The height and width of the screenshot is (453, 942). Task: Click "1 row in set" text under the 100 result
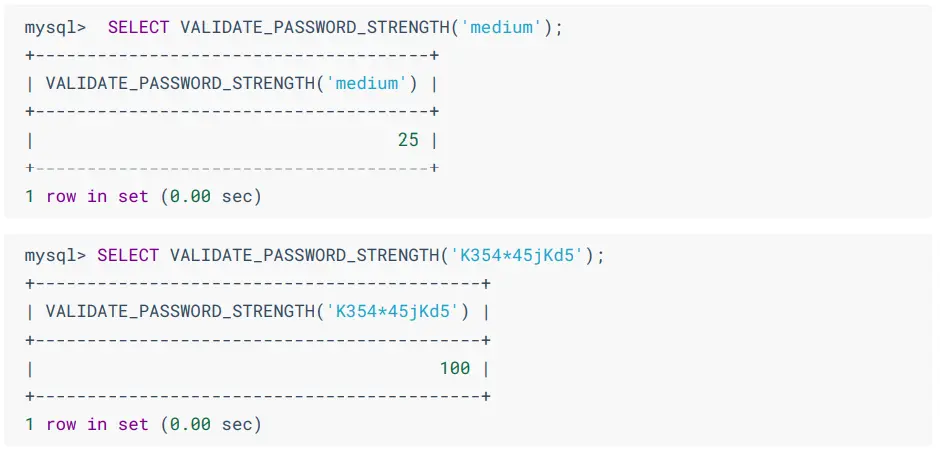tap(86, 424)
